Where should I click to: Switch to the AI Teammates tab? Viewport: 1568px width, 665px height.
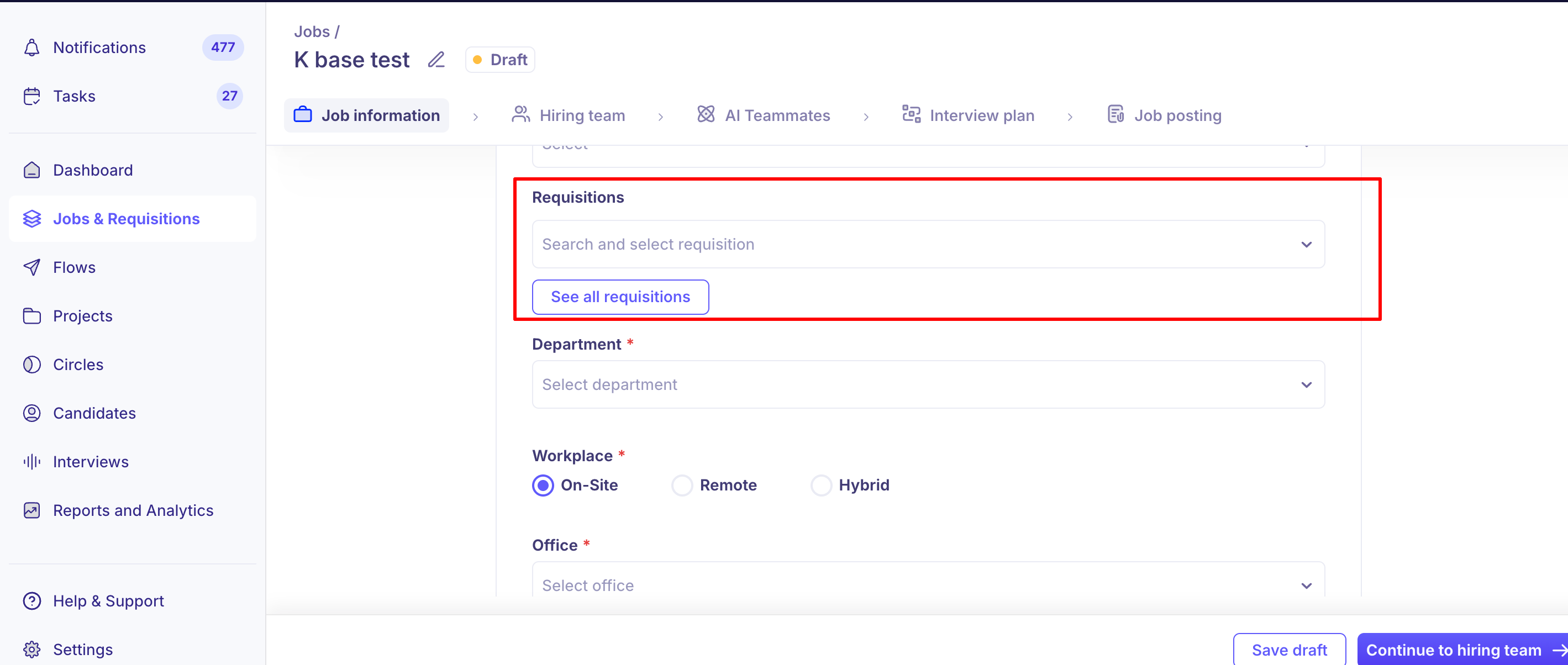coord(764,115)
